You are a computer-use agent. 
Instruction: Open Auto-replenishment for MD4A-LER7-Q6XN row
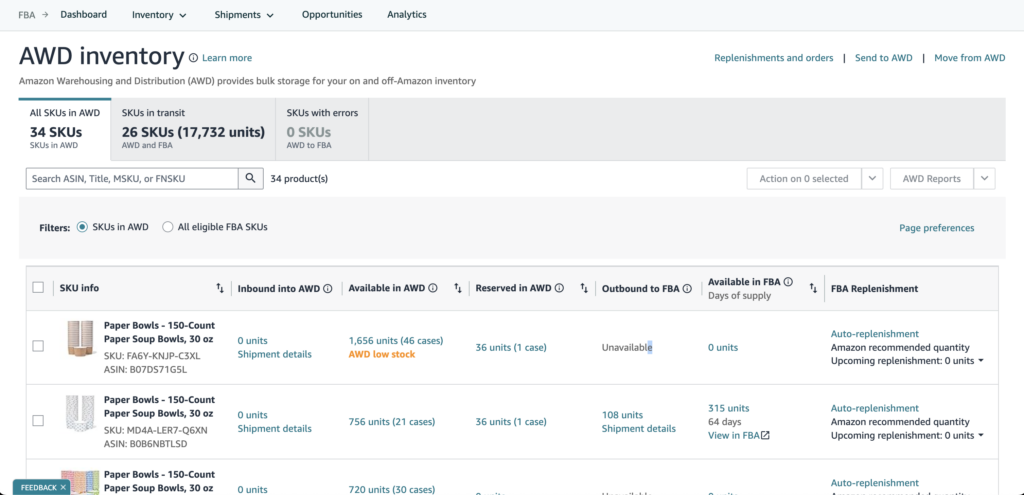[x=874, y=408]
